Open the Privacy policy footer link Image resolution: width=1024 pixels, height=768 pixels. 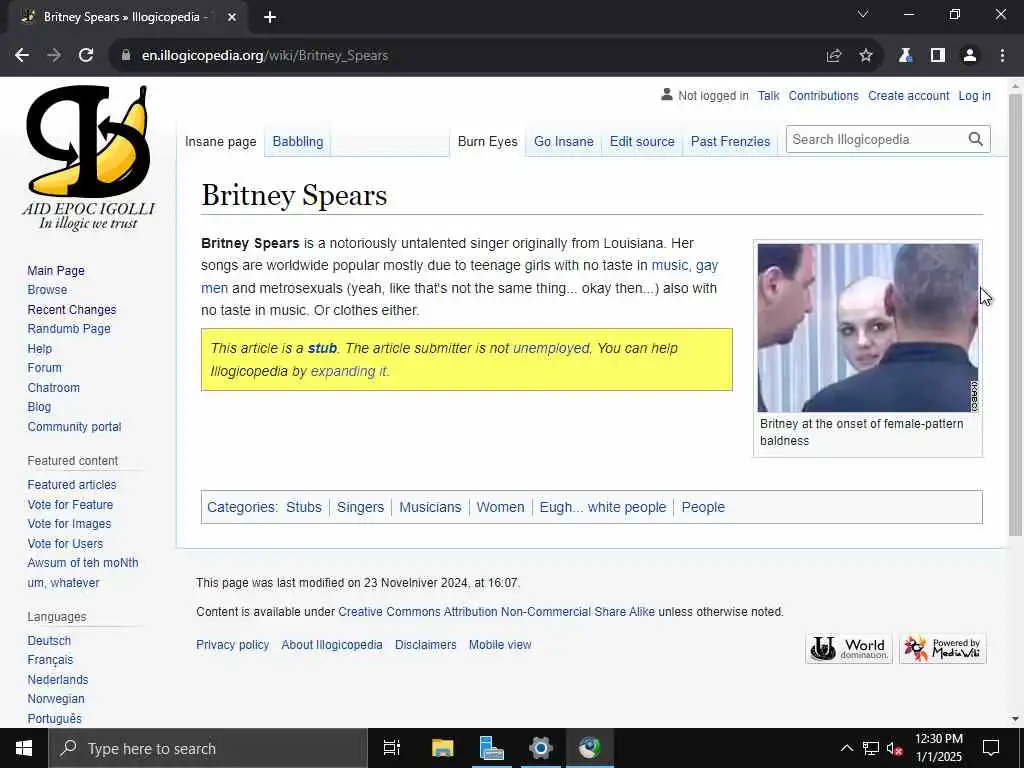point(232,645)
